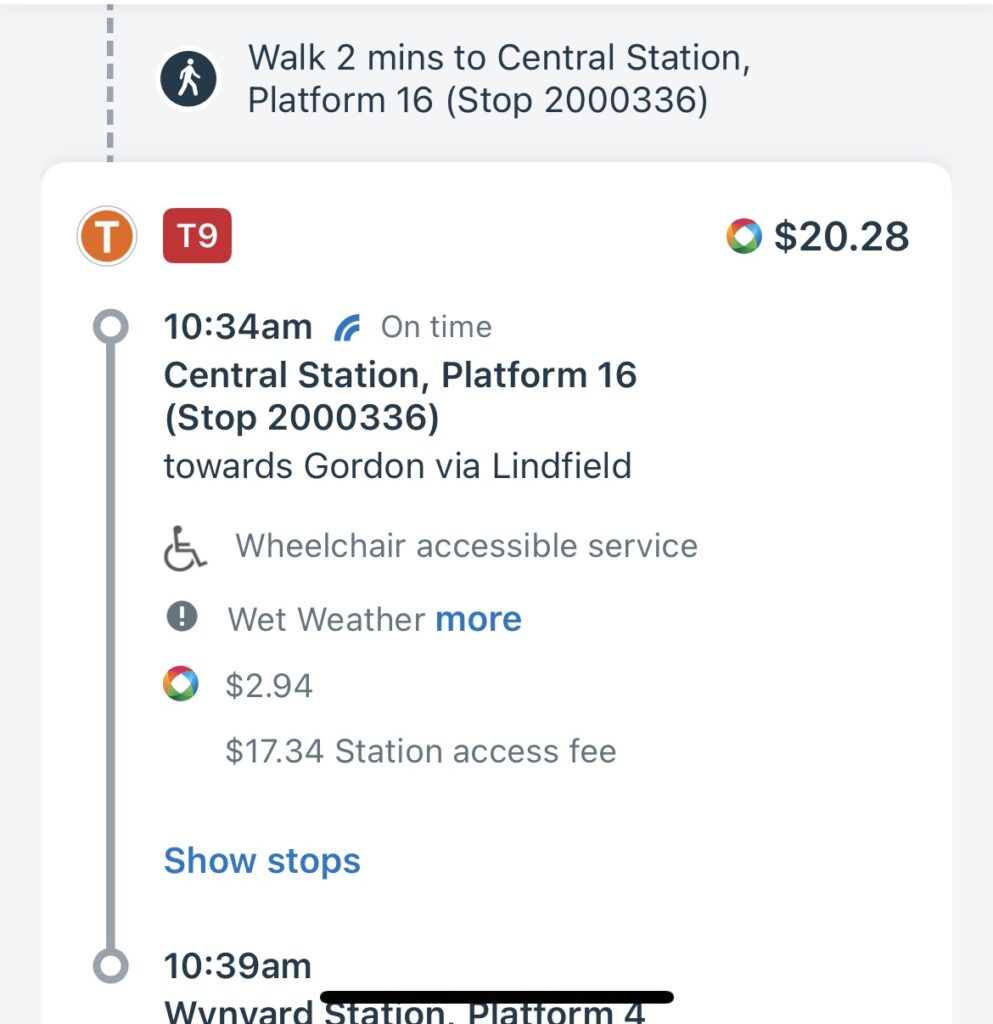Tap the orange train T icon

coord(106,236)
